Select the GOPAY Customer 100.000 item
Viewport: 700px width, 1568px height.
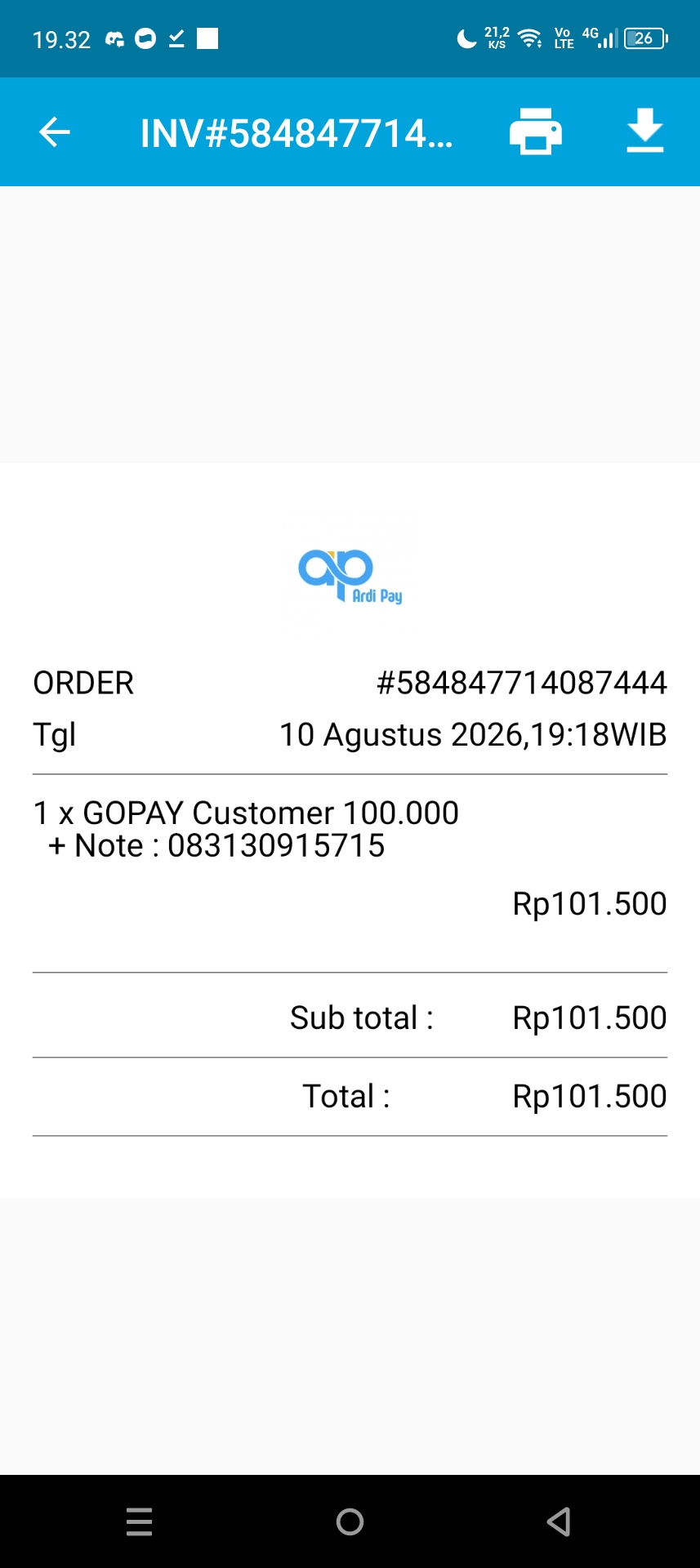[246, 813]
